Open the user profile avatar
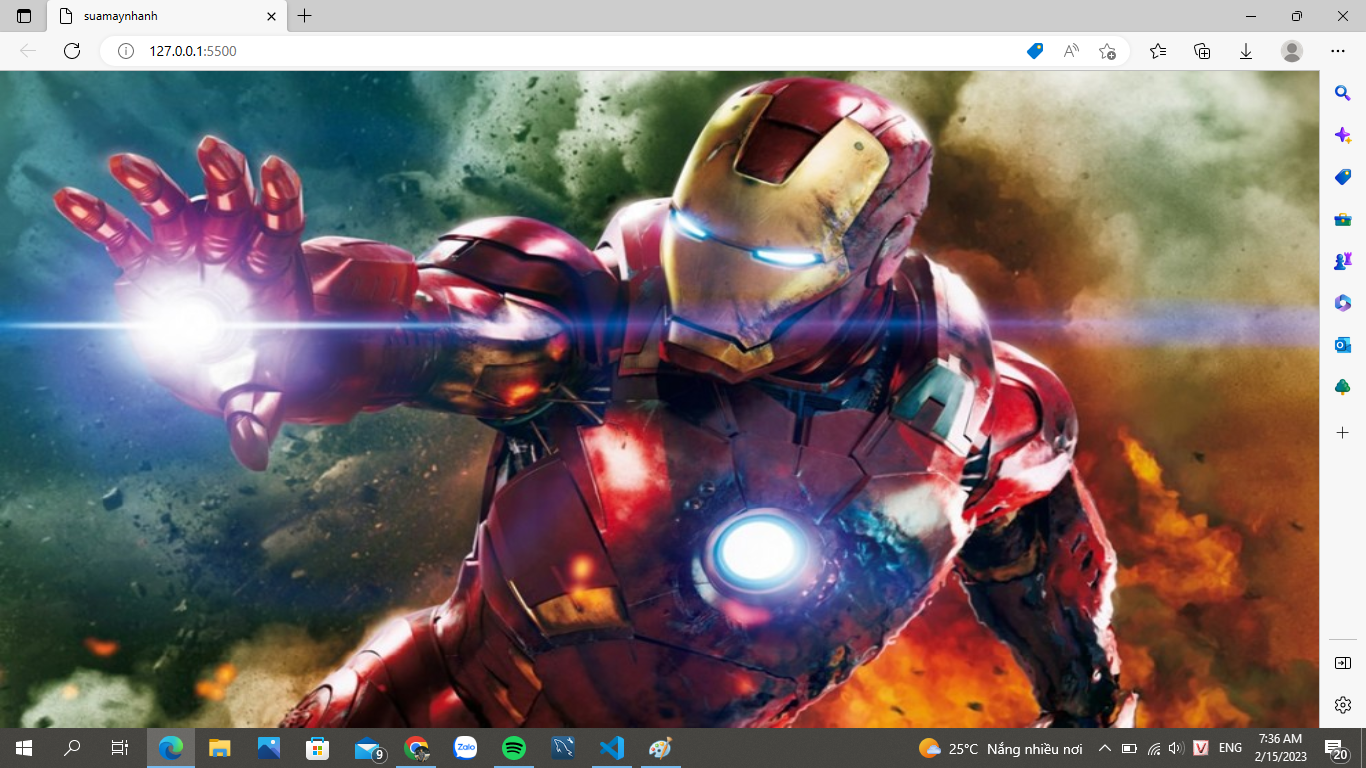Viewport: 1366px width, 768px height. 1292,51
